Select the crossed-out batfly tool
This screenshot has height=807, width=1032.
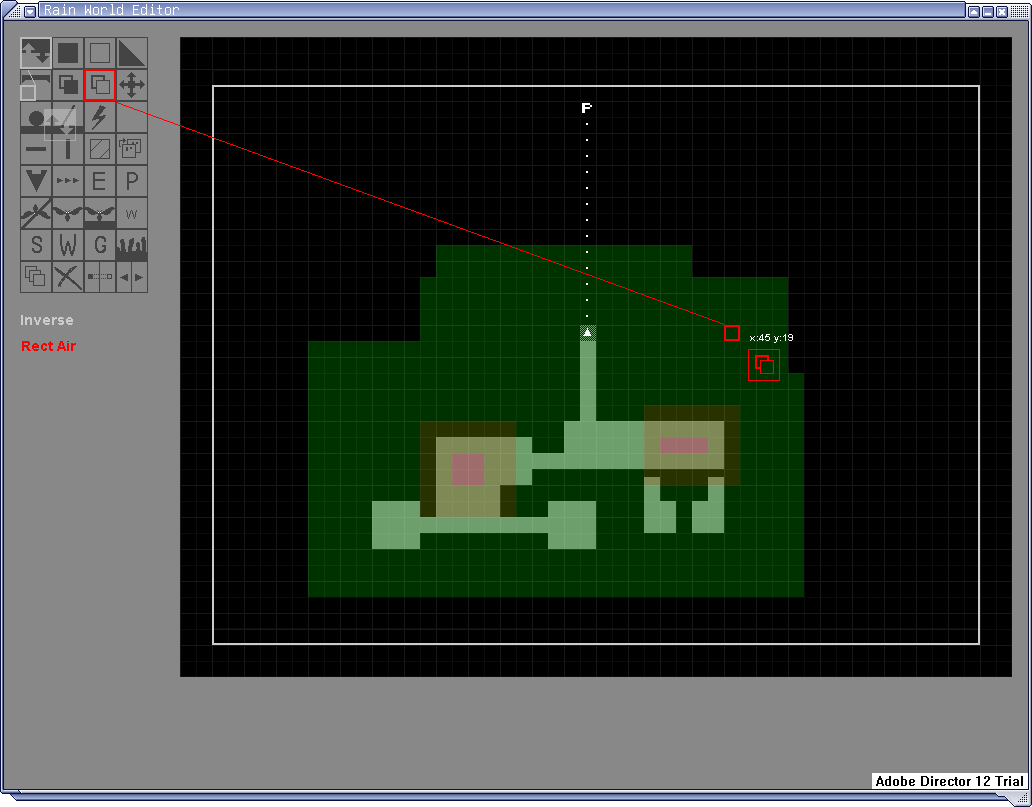click(x=35, y=213)
